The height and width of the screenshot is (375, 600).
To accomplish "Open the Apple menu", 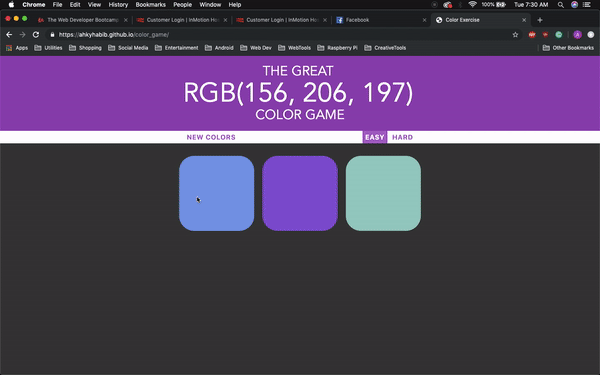I will click(11, 5).
